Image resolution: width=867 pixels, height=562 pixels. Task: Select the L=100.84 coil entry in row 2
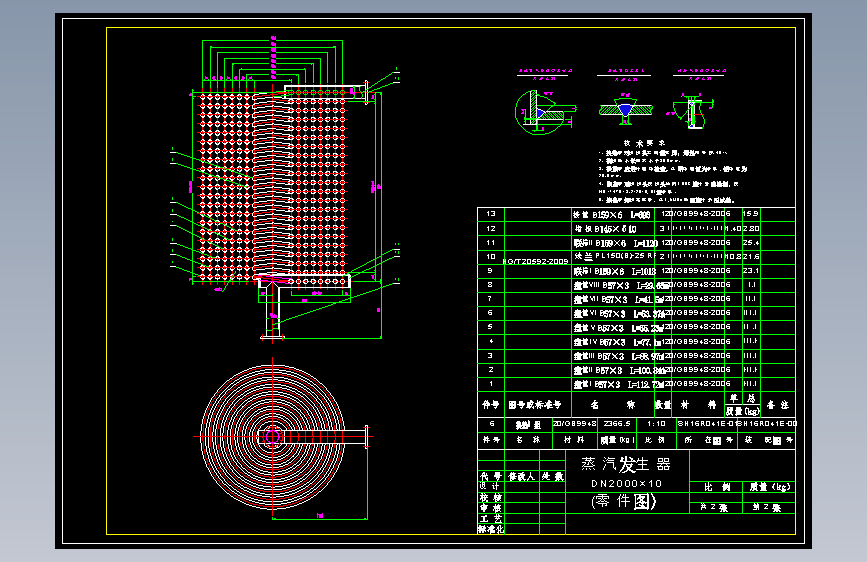[619, 370]
